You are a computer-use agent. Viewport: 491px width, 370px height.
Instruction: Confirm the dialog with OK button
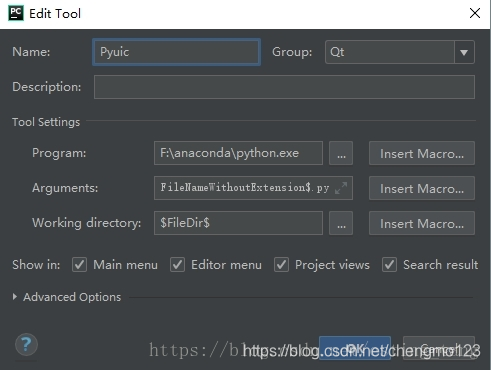(355, 348)
